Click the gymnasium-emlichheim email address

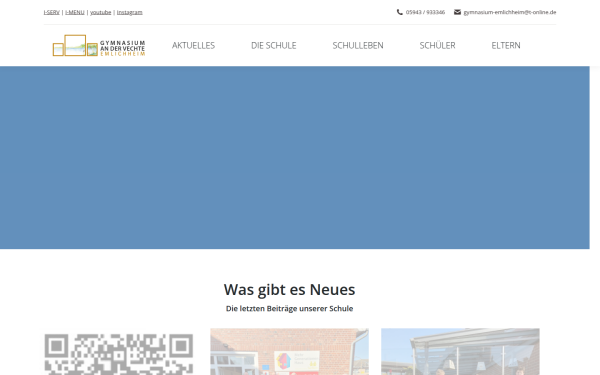510,12
